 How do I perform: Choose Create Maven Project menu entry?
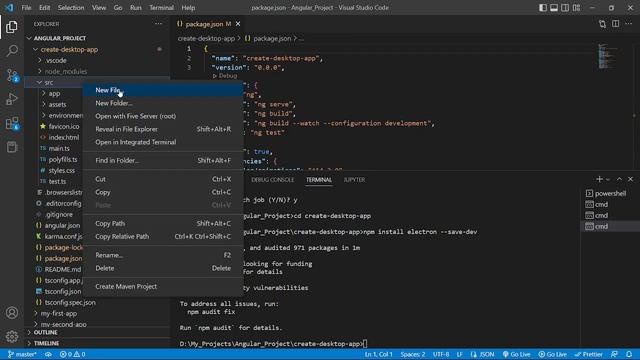click(x=163, y=287)
